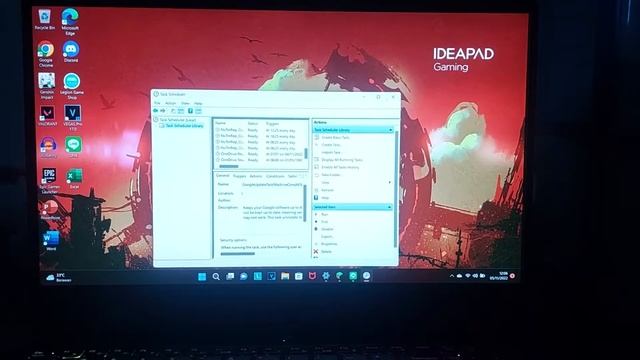Open the Windows Start menu

[202, 277]
